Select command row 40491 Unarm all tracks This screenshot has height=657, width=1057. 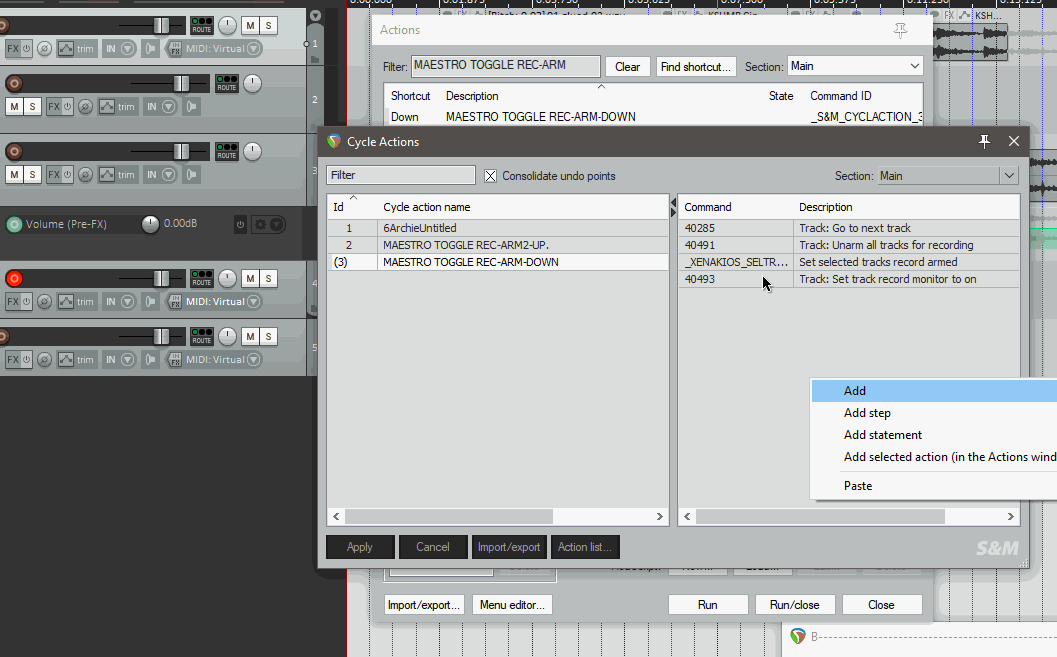tap(849, 245)
